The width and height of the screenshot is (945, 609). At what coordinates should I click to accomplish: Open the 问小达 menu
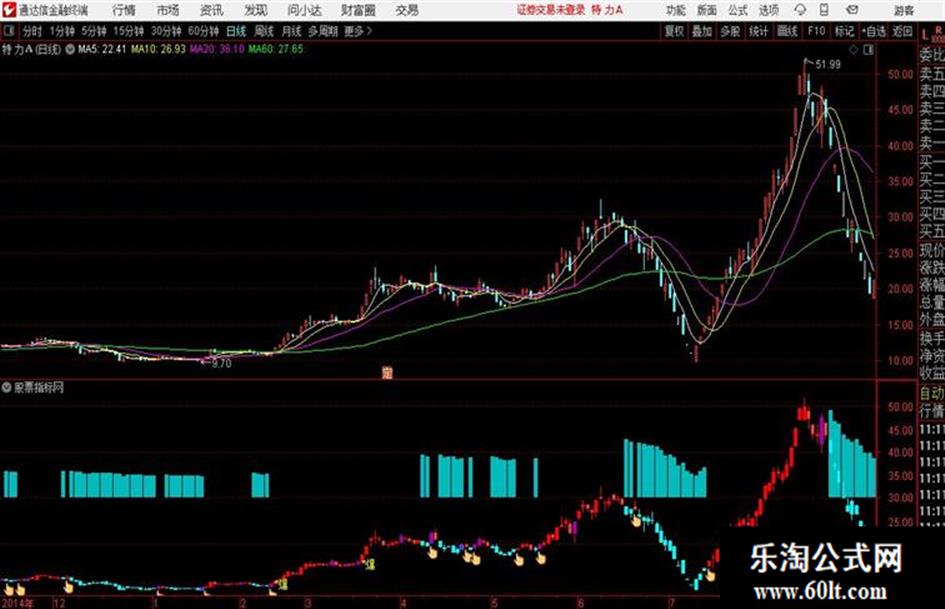[304, 10]
